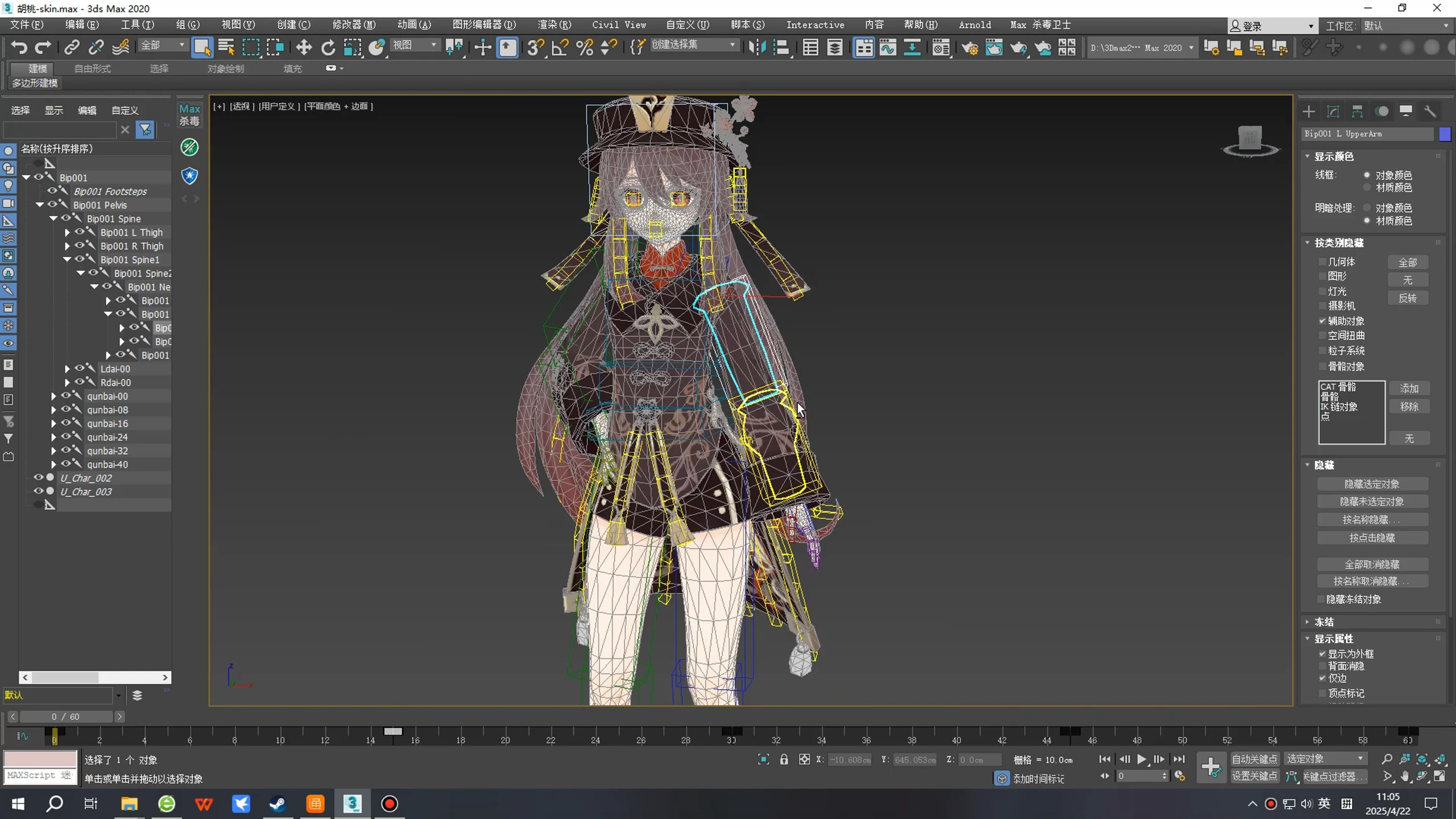The image size is (1456, 819).
Task: Uncheck the 辅助对象 checkbox
Action: click(1322, 321)
